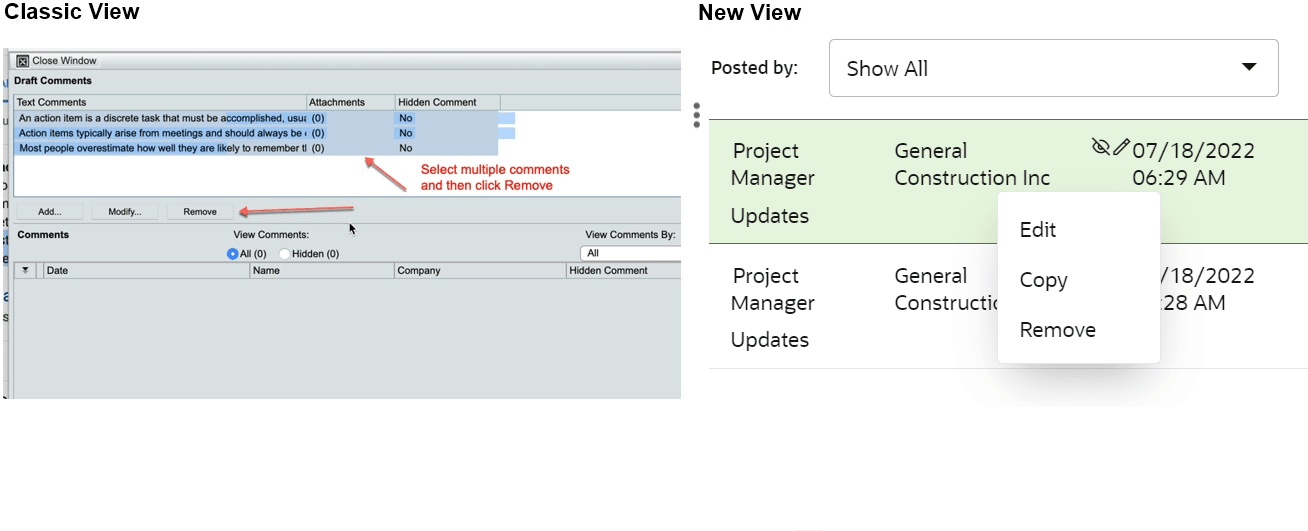The height and width of the screenshot is (531, 1308).
Task: Click the highlighted comment dated 07/18/2022 06:29 AM
Action: point(1008,182)
